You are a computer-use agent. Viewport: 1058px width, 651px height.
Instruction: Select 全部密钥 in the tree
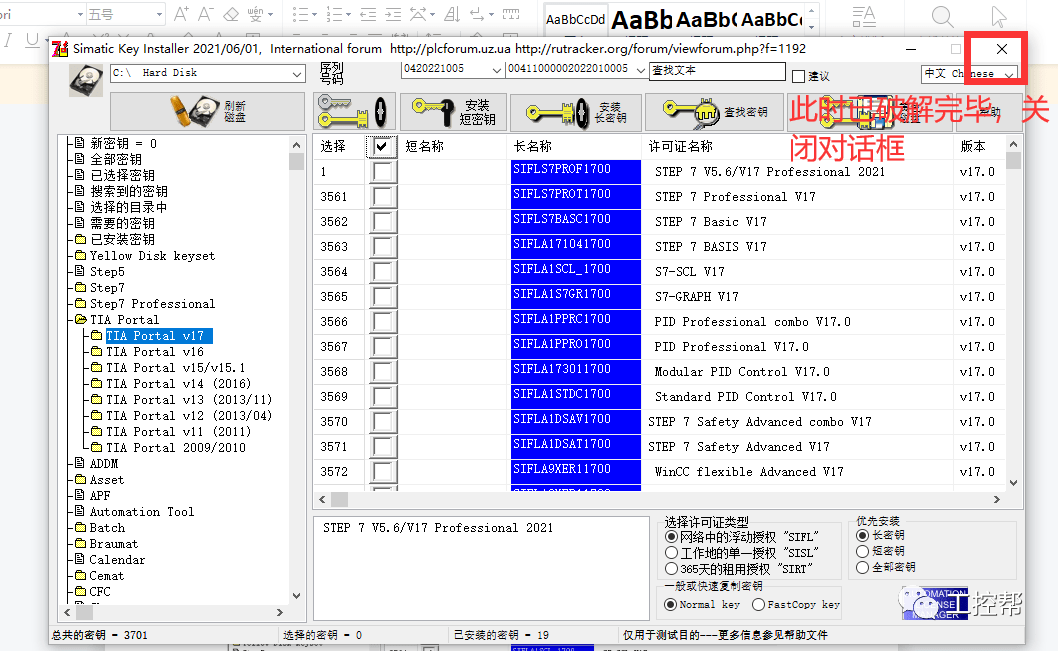[116, 159]
